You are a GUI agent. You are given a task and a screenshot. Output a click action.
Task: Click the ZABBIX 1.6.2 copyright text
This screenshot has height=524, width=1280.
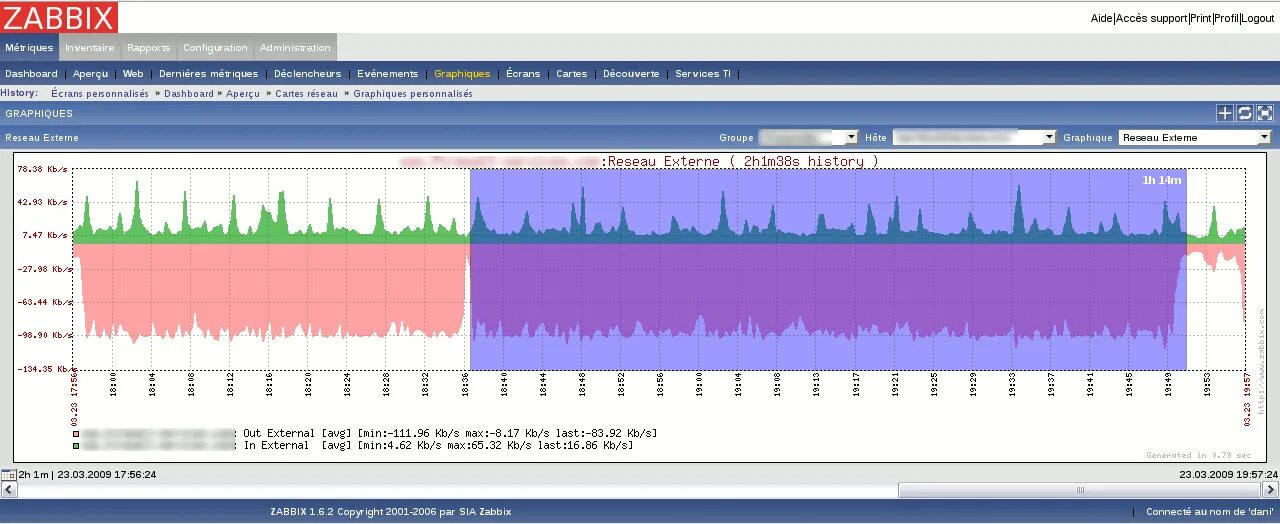[390, 511]
